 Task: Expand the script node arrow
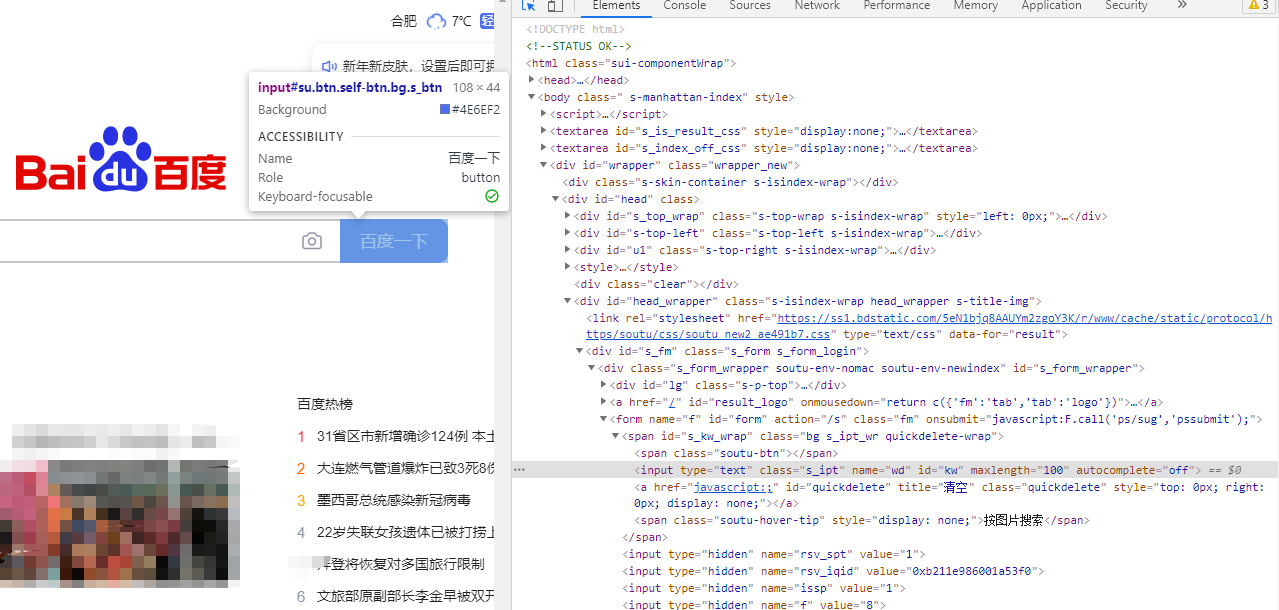point(544,114)
